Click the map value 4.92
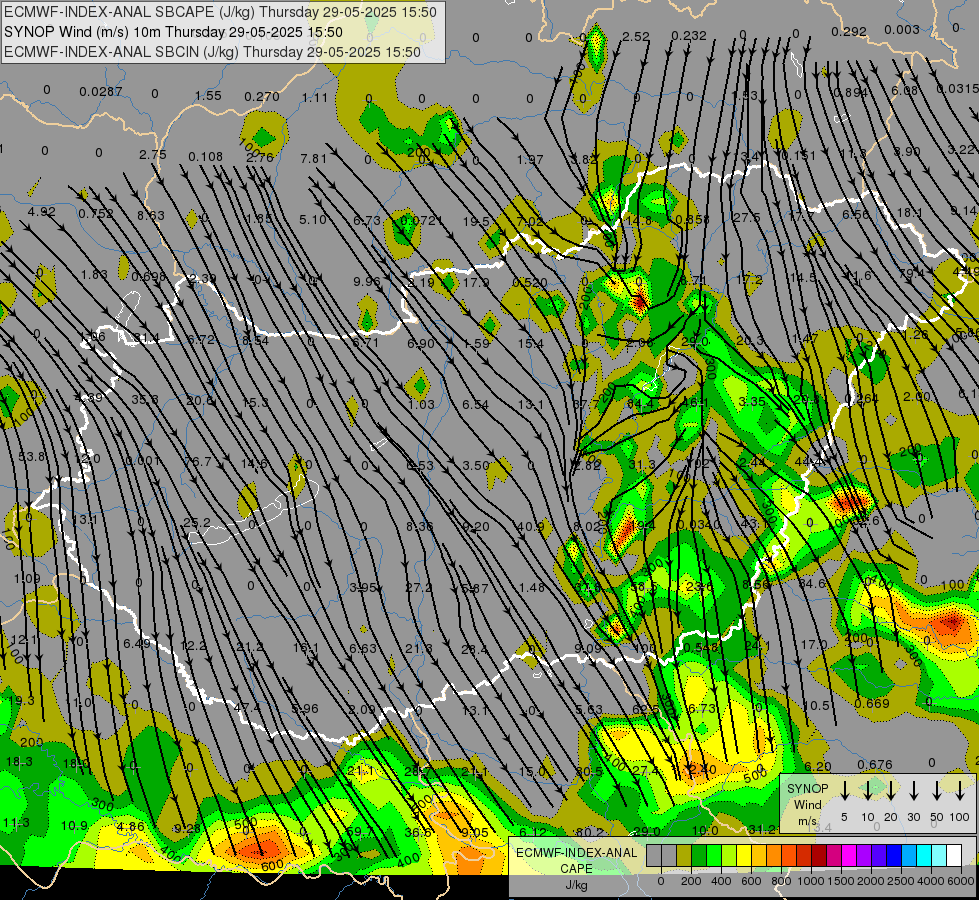This screenshot has height=900, width=979. (x=41, y=211)
